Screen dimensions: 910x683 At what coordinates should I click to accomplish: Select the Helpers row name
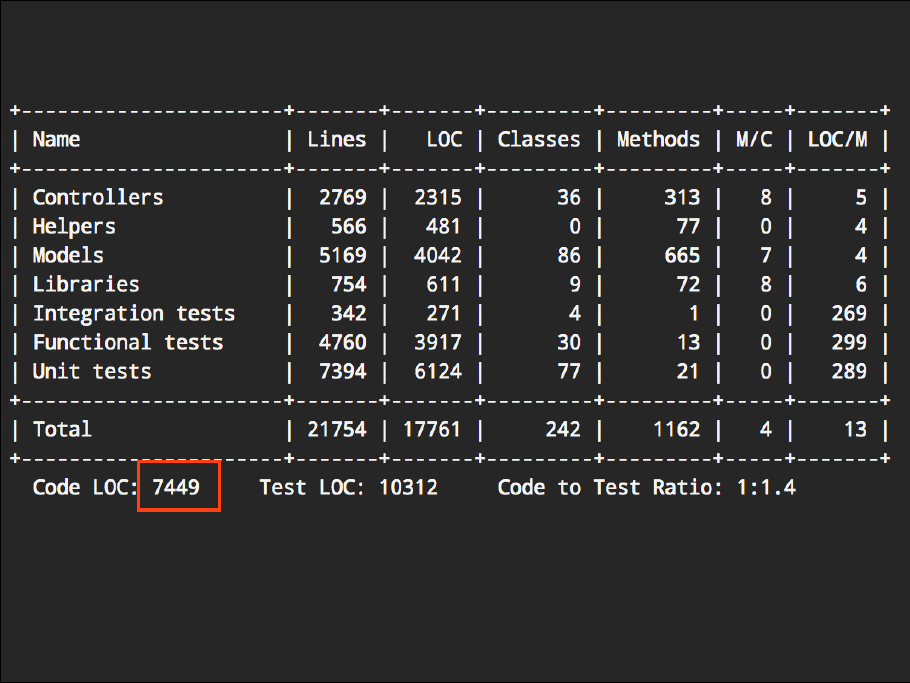click(74, 226)
